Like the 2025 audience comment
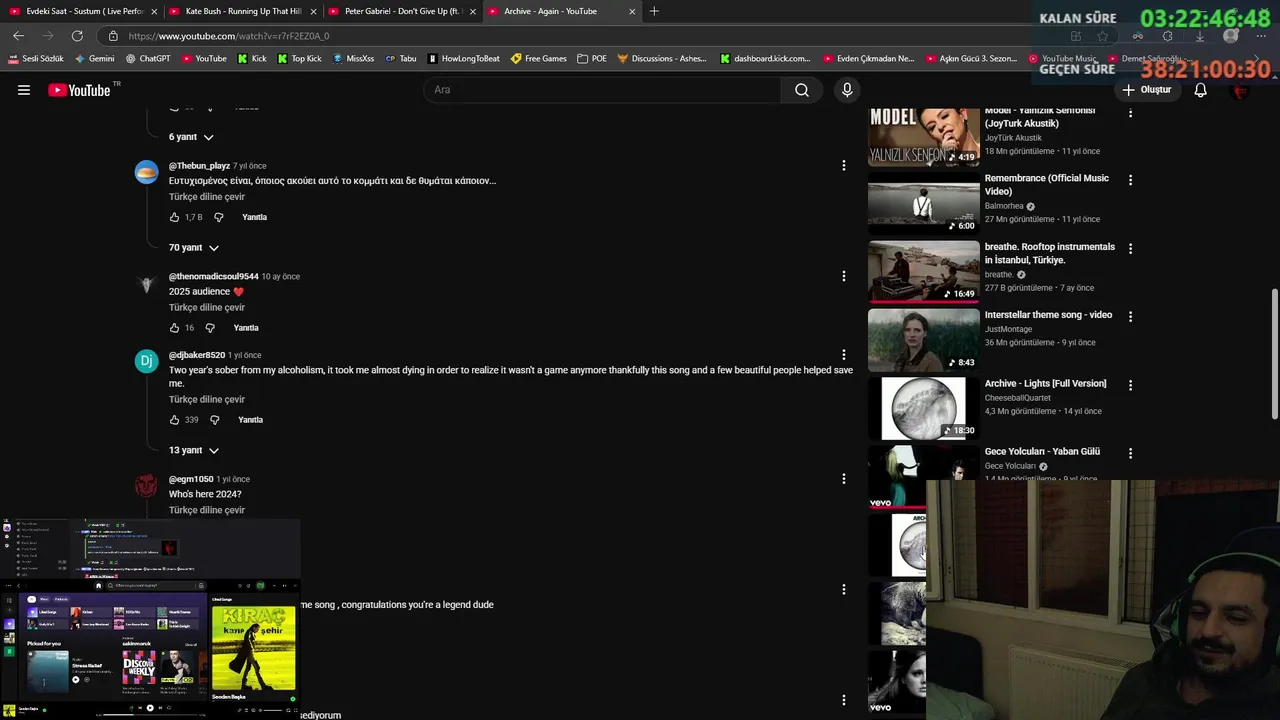The height and width of the screenshot is (720, 1280). click(175, 328)
